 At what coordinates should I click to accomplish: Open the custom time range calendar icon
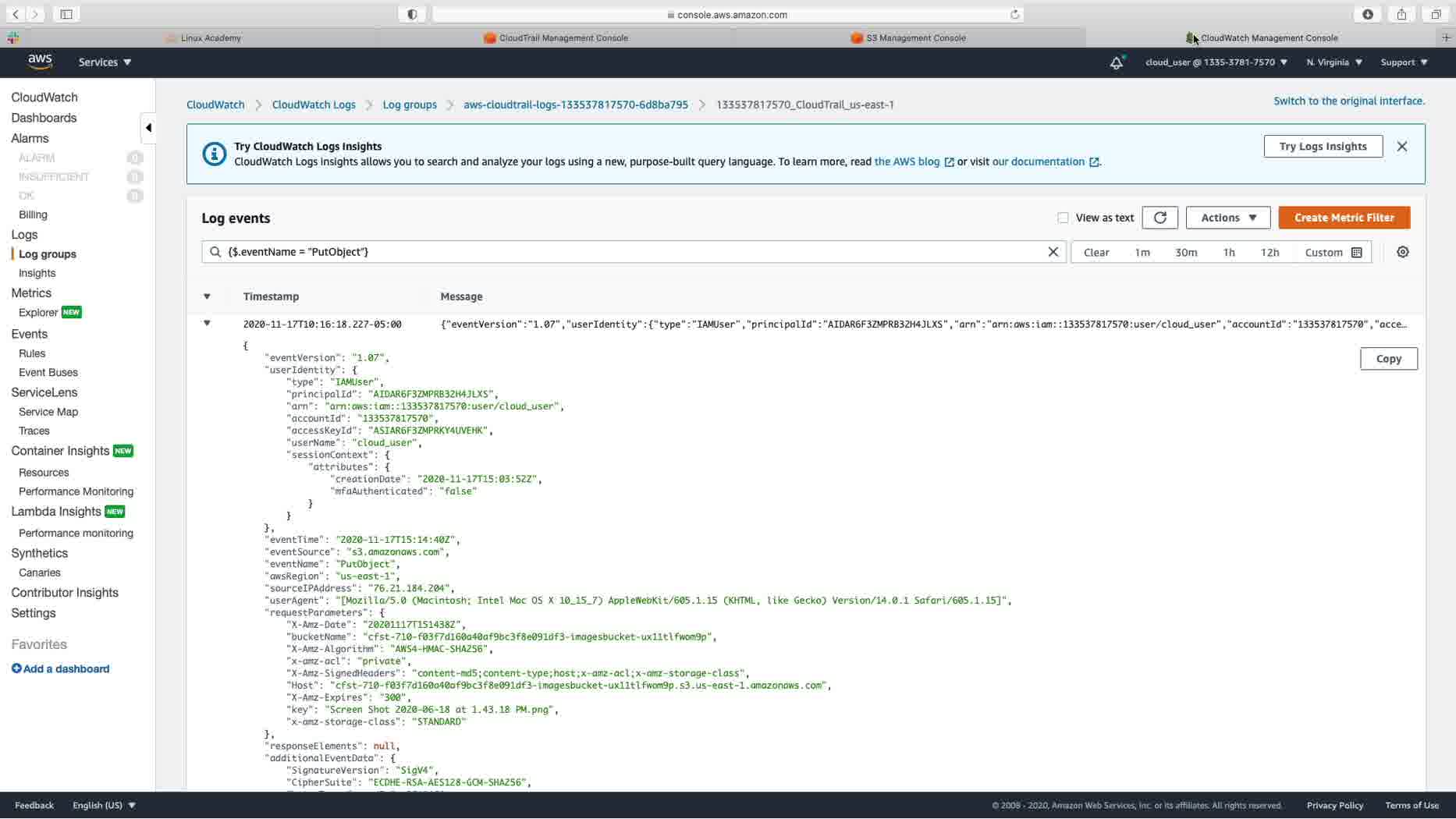pyautogui.click(x=1356, y=253)
